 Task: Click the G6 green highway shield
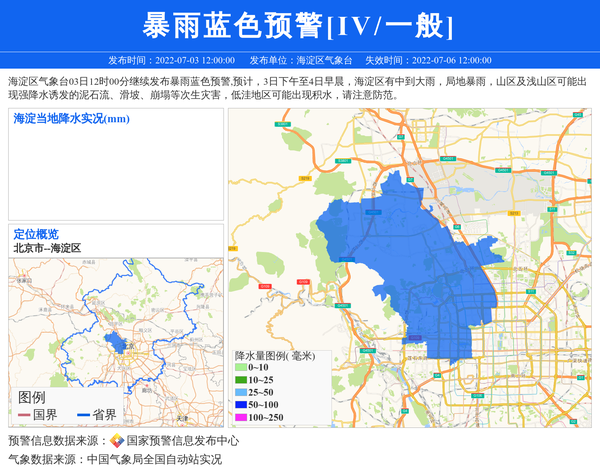point(457,227)
